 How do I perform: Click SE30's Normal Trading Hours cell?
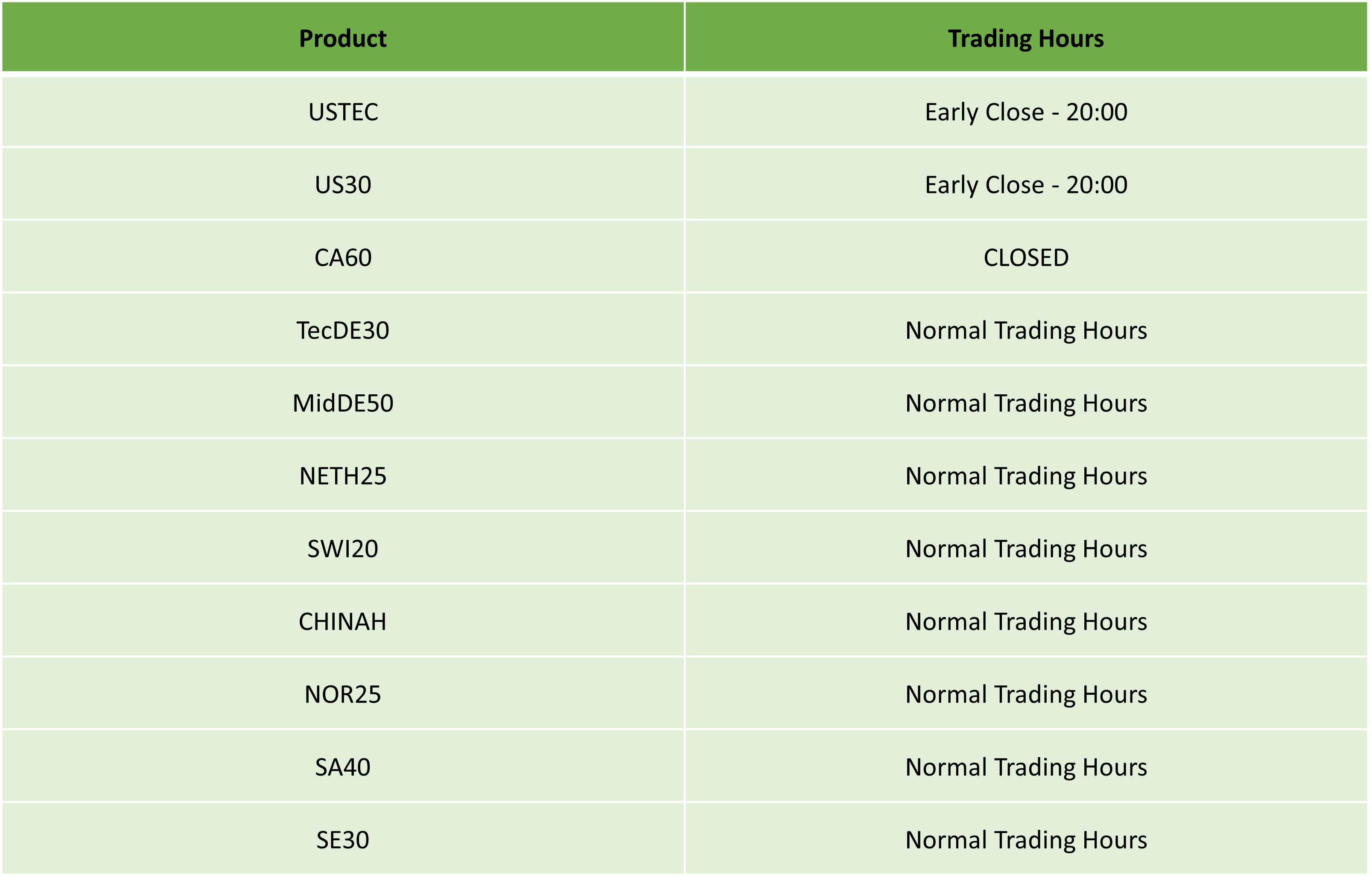(1025, 839)
